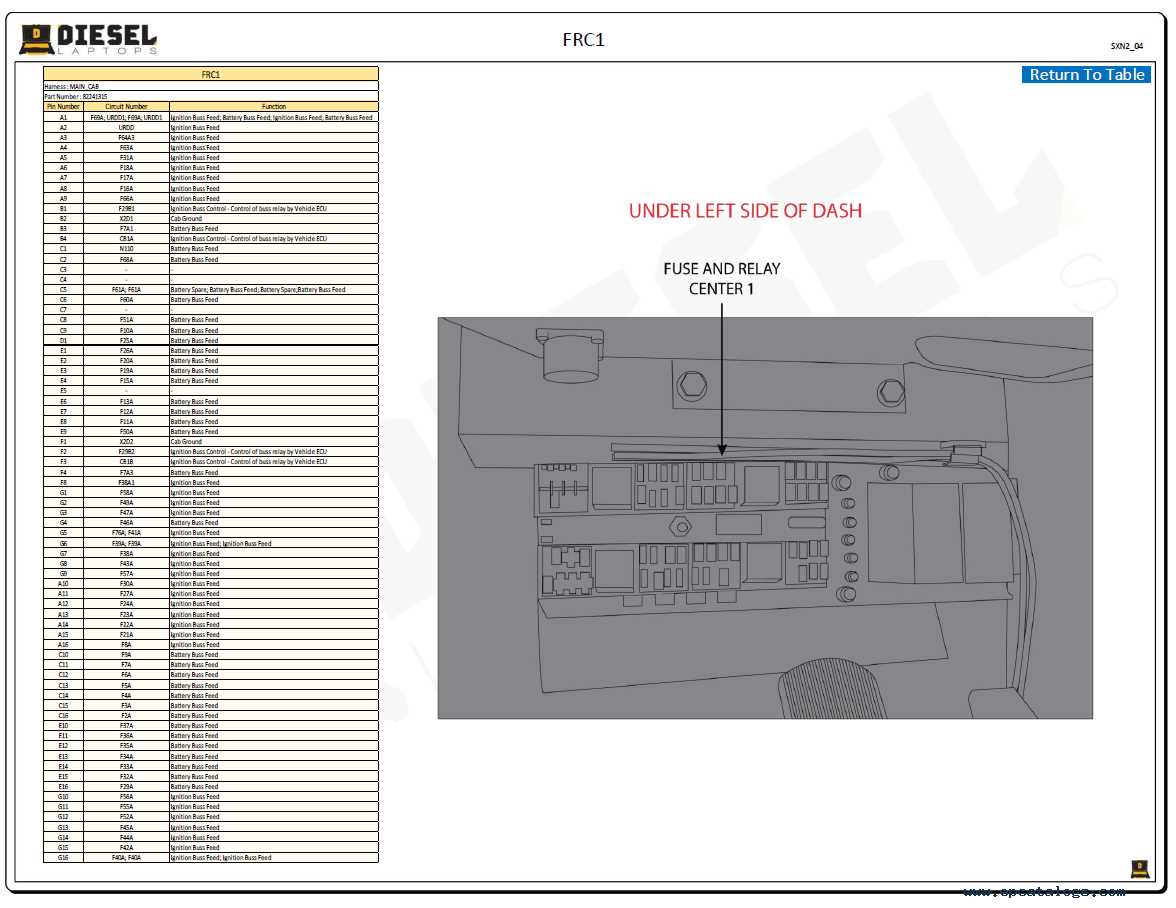Select circuit cell F7A1

(x=126, y=229)
